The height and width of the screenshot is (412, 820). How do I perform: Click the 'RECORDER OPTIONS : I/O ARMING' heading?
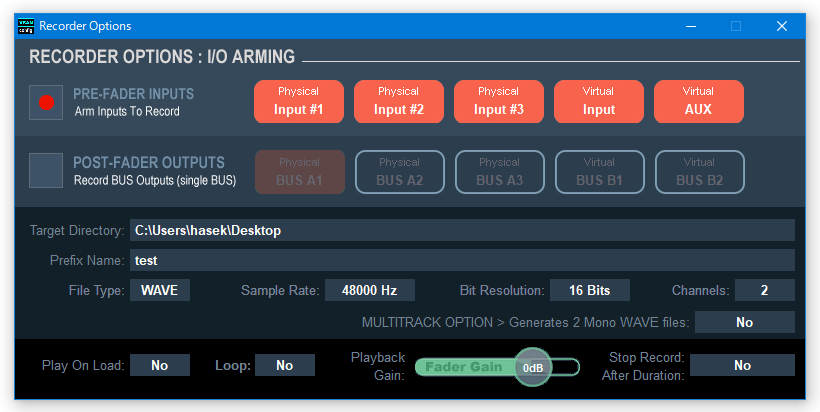coord(162,56)
